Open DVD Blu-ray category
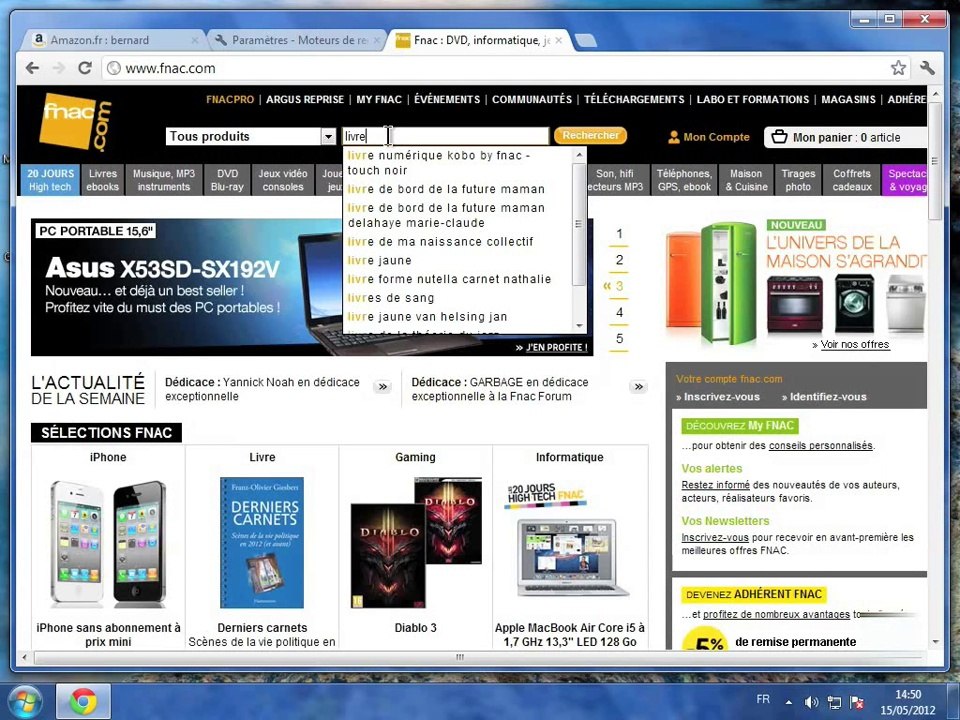This screenshot has width=960, height=720. (x=227, y=180)
